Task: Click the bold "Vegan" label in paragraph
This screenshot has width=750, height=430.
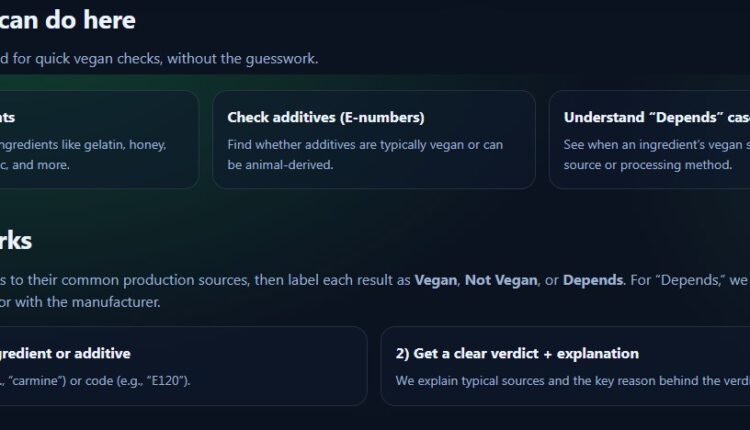Action: tap(436, 280)
